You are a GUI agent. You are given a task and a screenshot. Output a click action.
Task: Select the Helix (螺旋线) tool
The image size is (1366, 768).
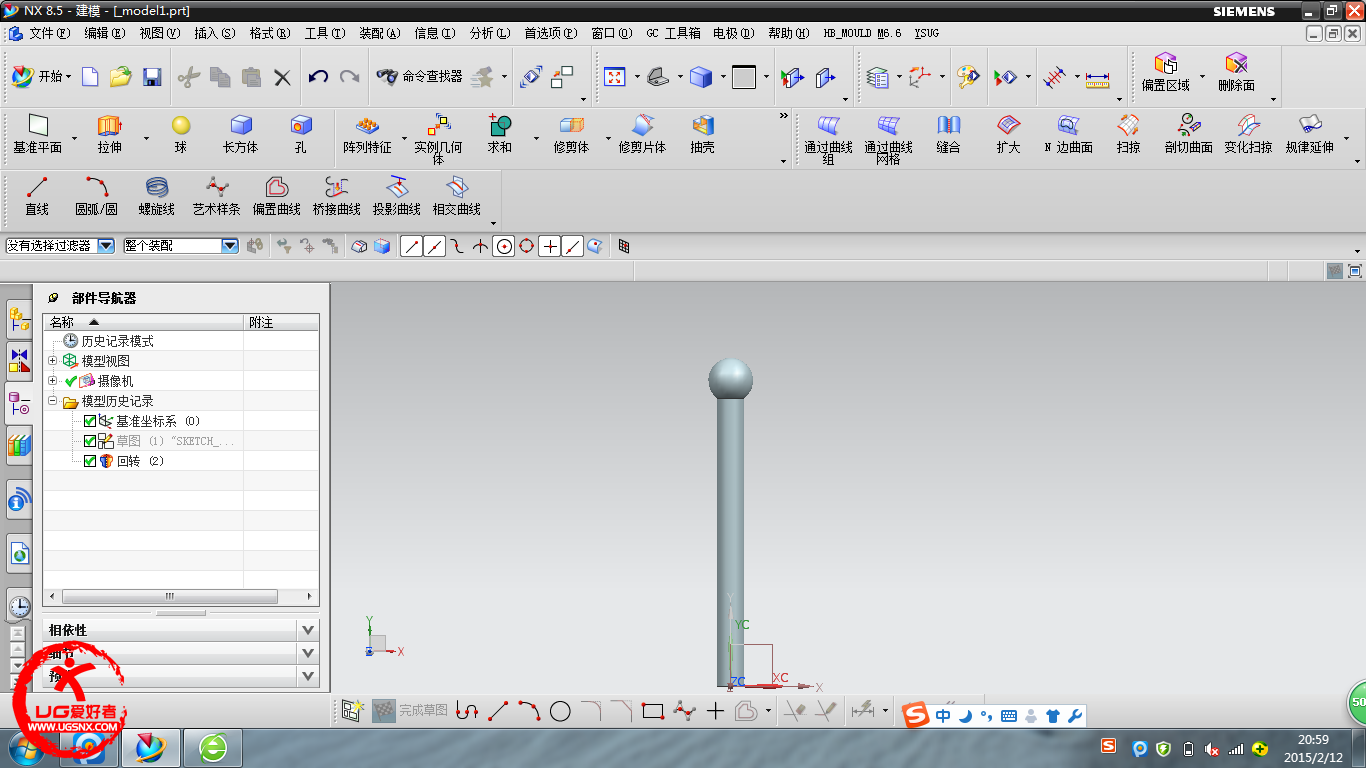point(157,197)
